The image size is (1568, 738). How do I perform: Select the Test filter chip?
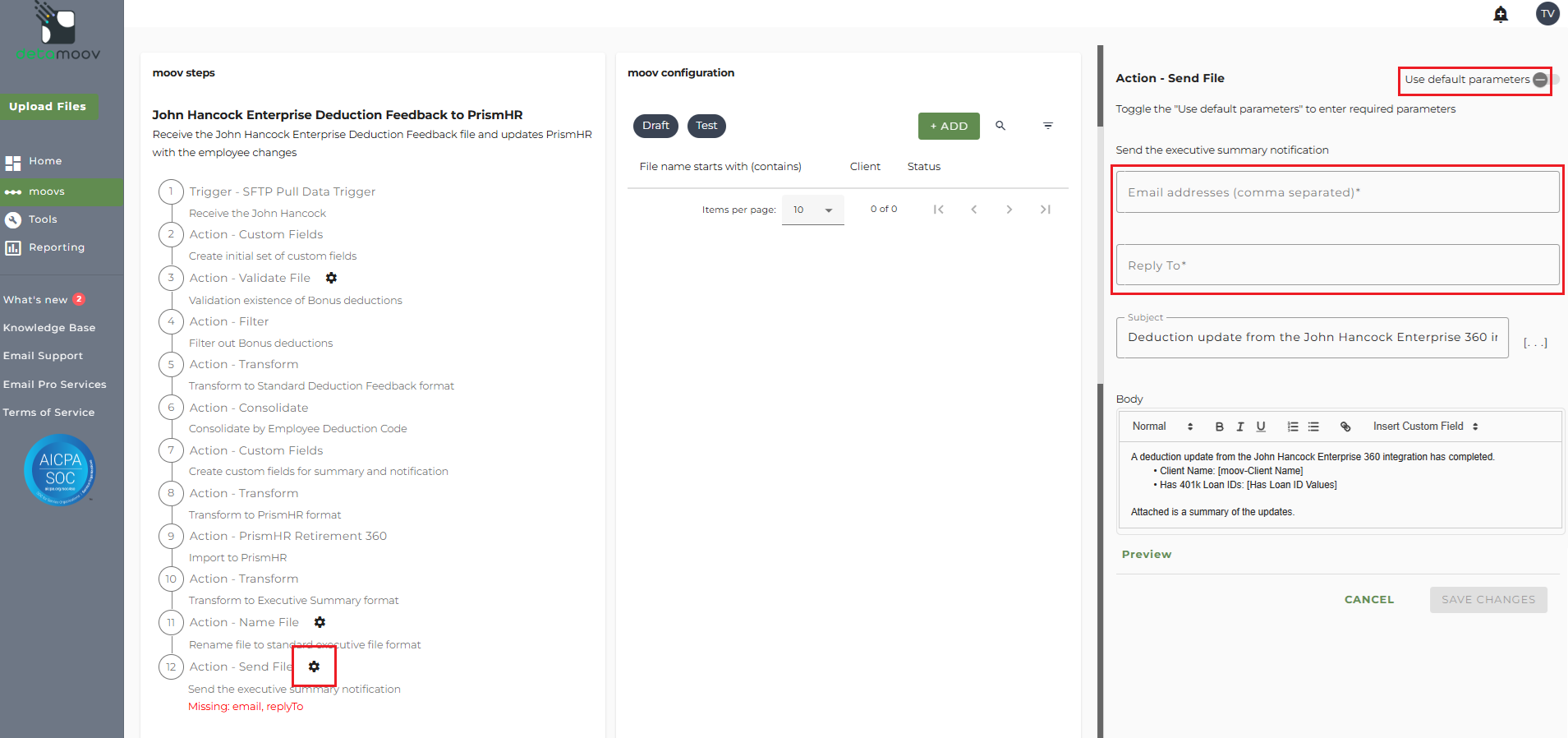click(x=706, y=126)
